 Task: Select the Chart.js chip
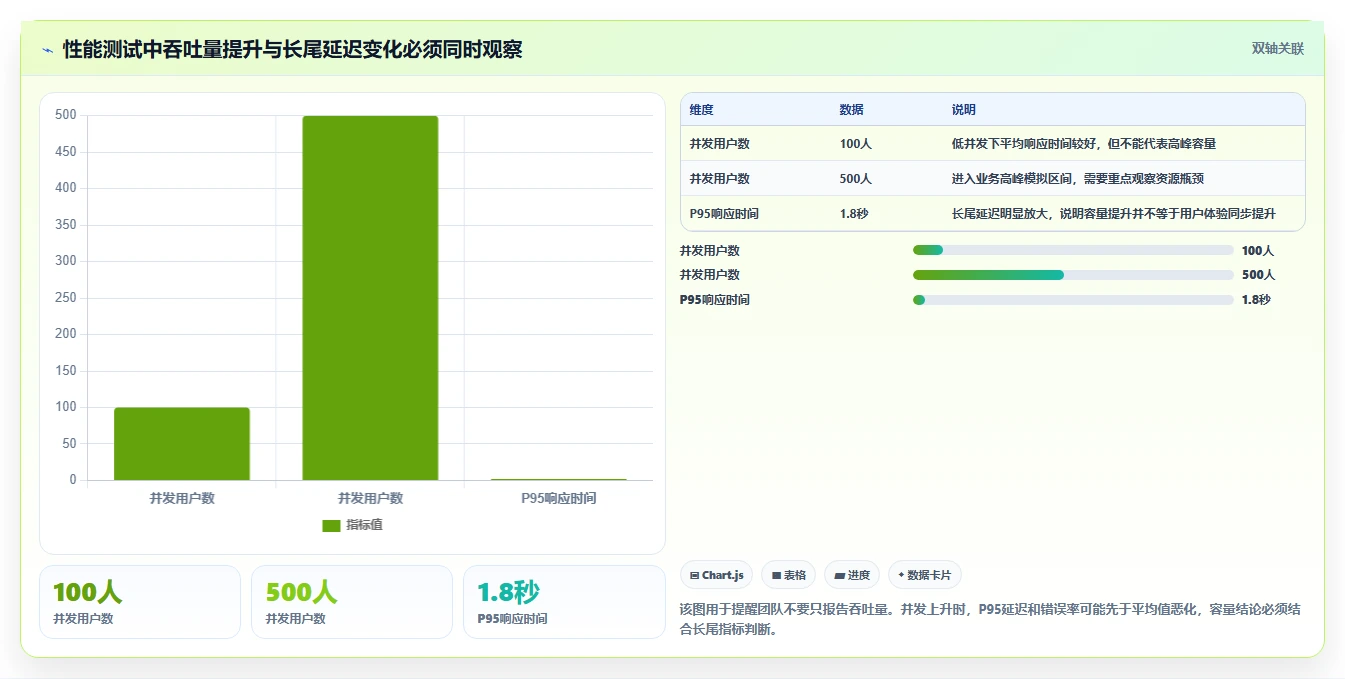pos(716,575)
